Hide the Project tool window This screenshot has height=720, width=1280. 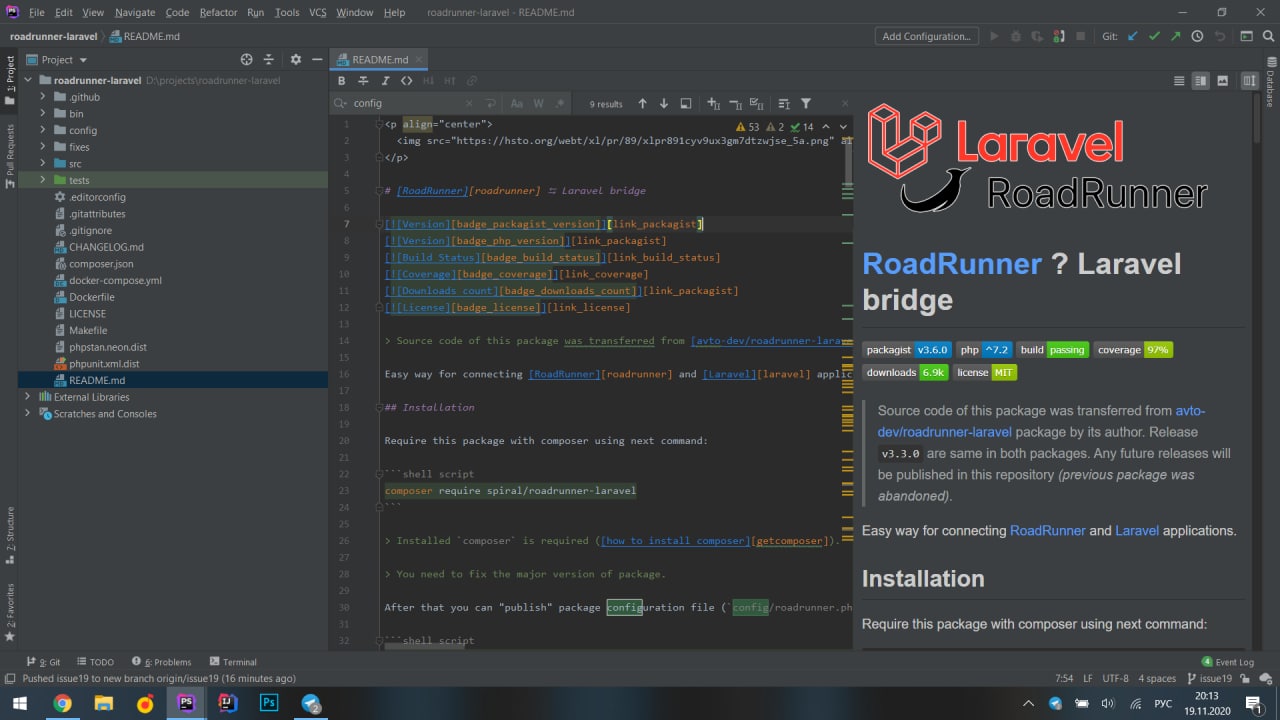(x=317, y=60)
